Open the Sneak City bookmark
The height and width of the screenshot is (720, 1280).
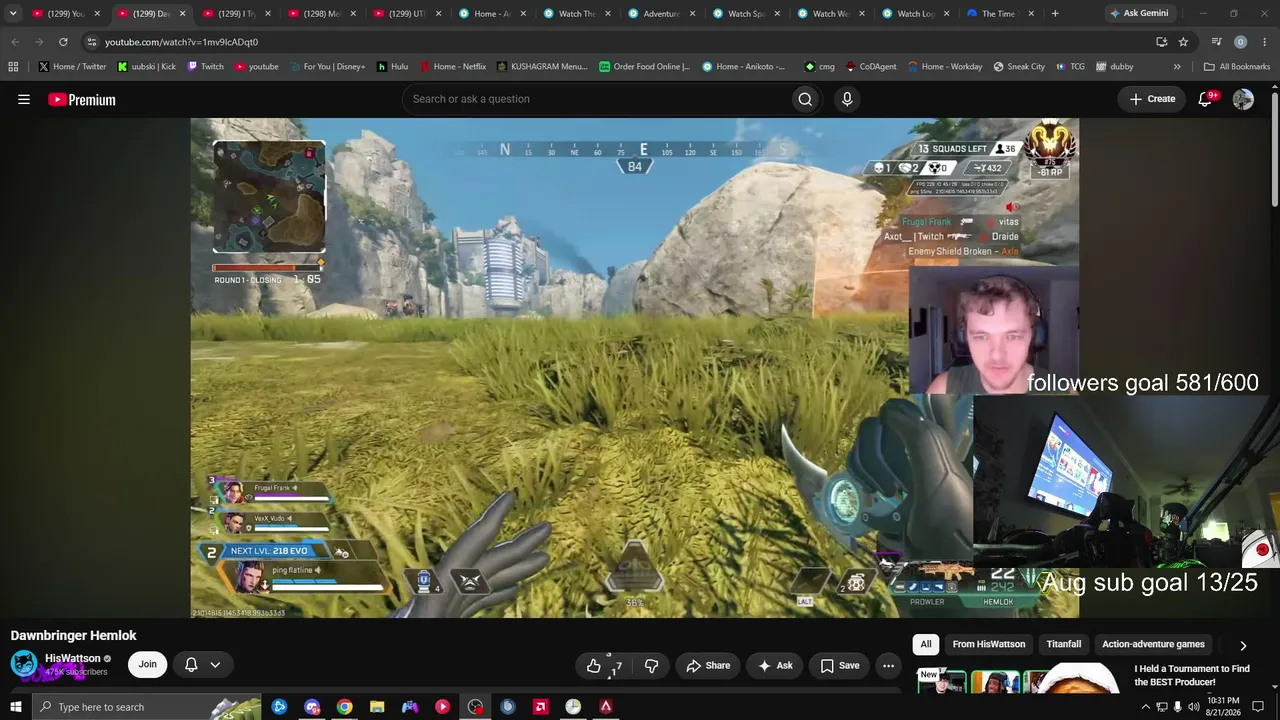tap(1019, 67)
